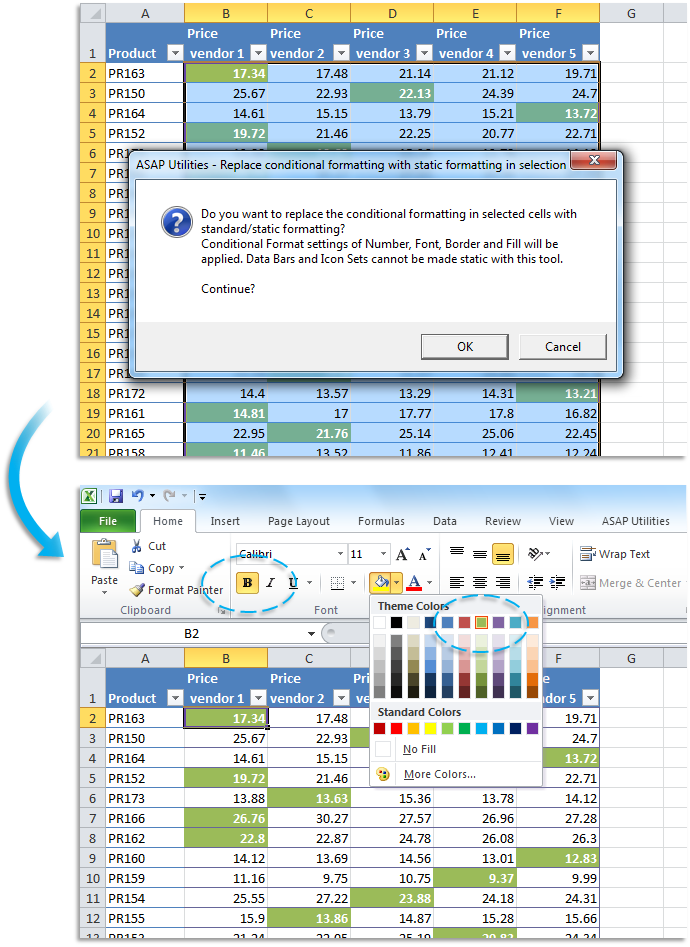The height and width of the screenshot is (947, 690).
Task: Select the Review ribbon tab
Action: point(503,521)
